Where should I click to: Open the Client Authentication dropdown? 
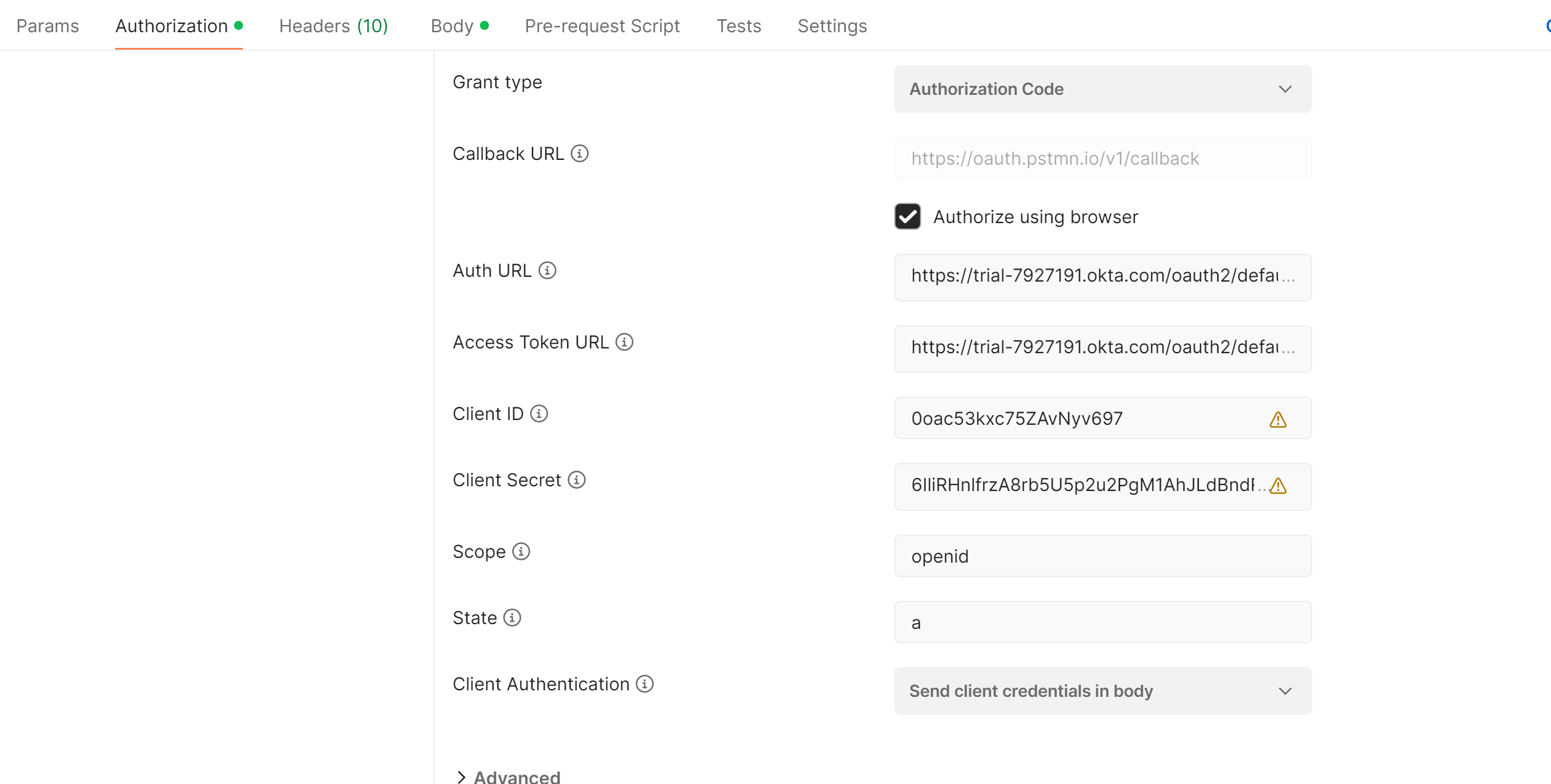(1102, 691)
